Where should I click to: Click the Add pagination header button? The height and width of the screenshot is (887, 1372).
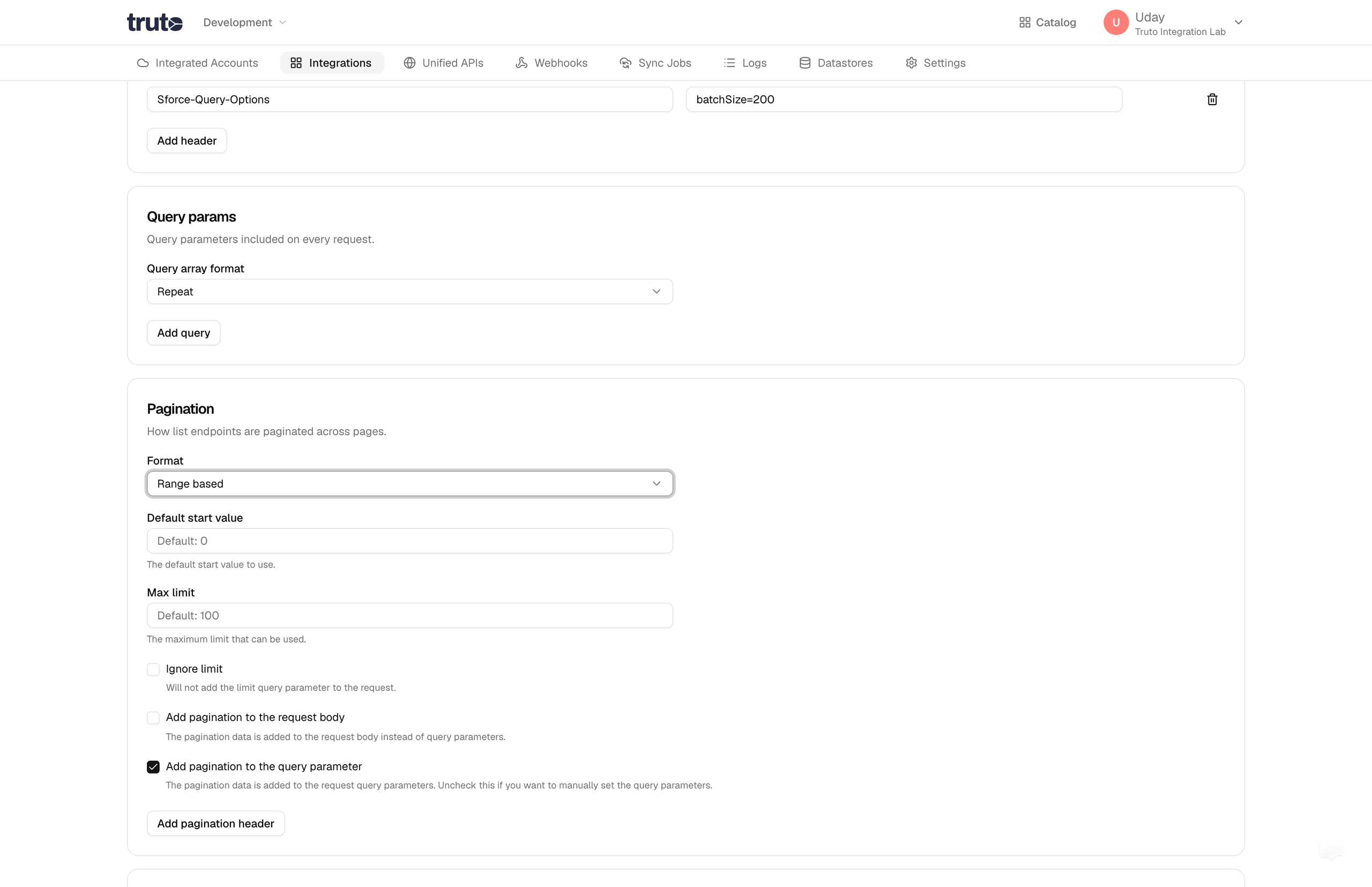click(215, 824)
